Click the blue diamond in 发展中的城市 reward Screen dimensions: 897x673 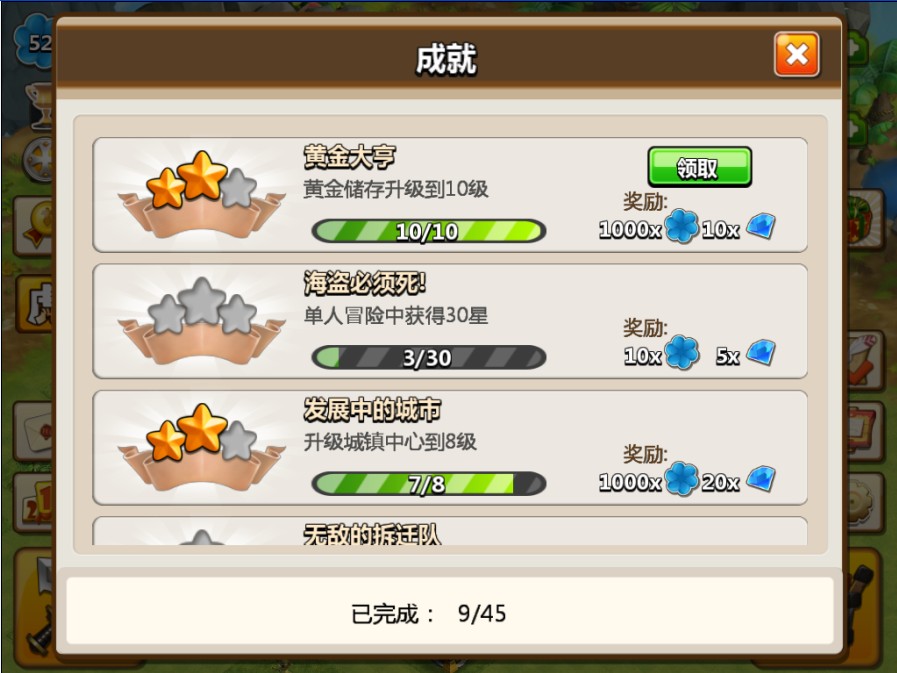pos(761,479)
